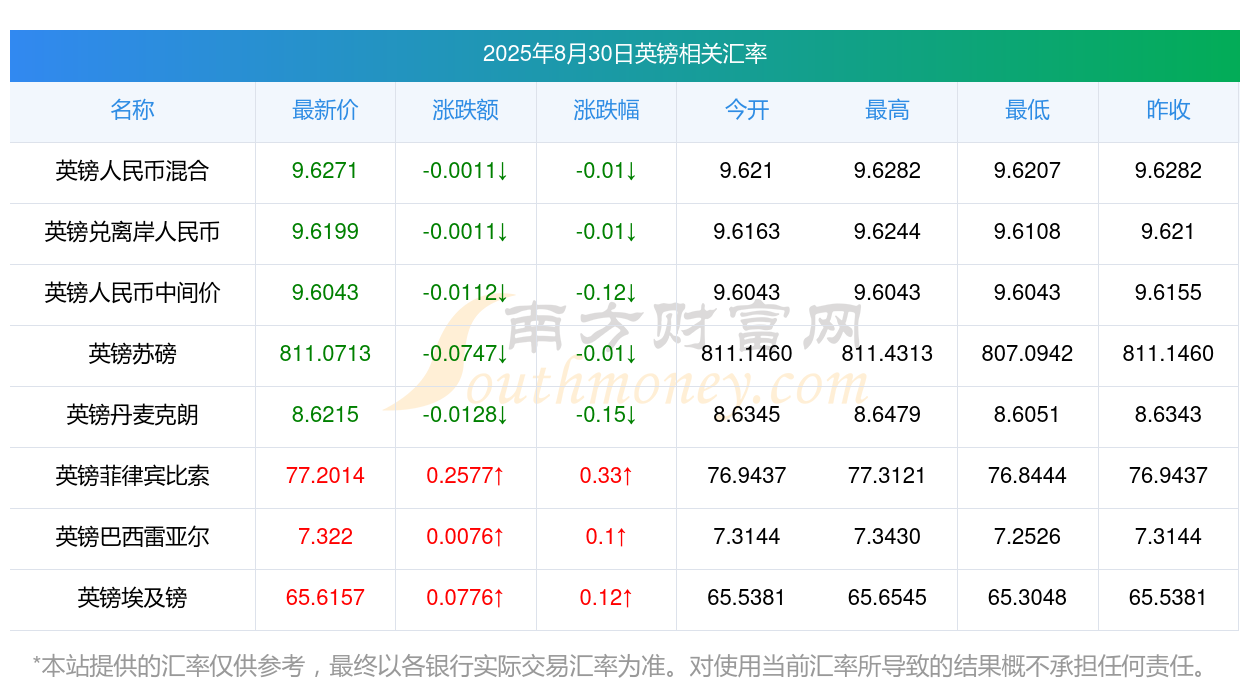Screen dimensions: 1250x698
Task: Select the 英镑丹麦克朗 row name
Action: [132, 415]
